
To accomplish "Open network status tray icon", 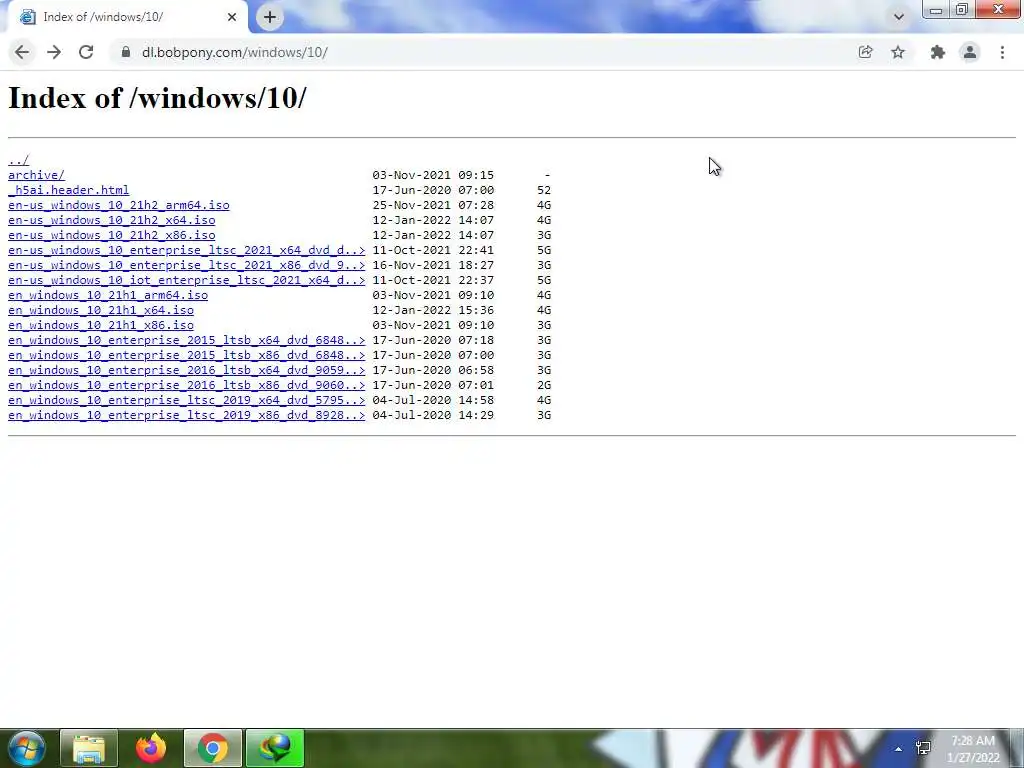I will coord(923,749).
